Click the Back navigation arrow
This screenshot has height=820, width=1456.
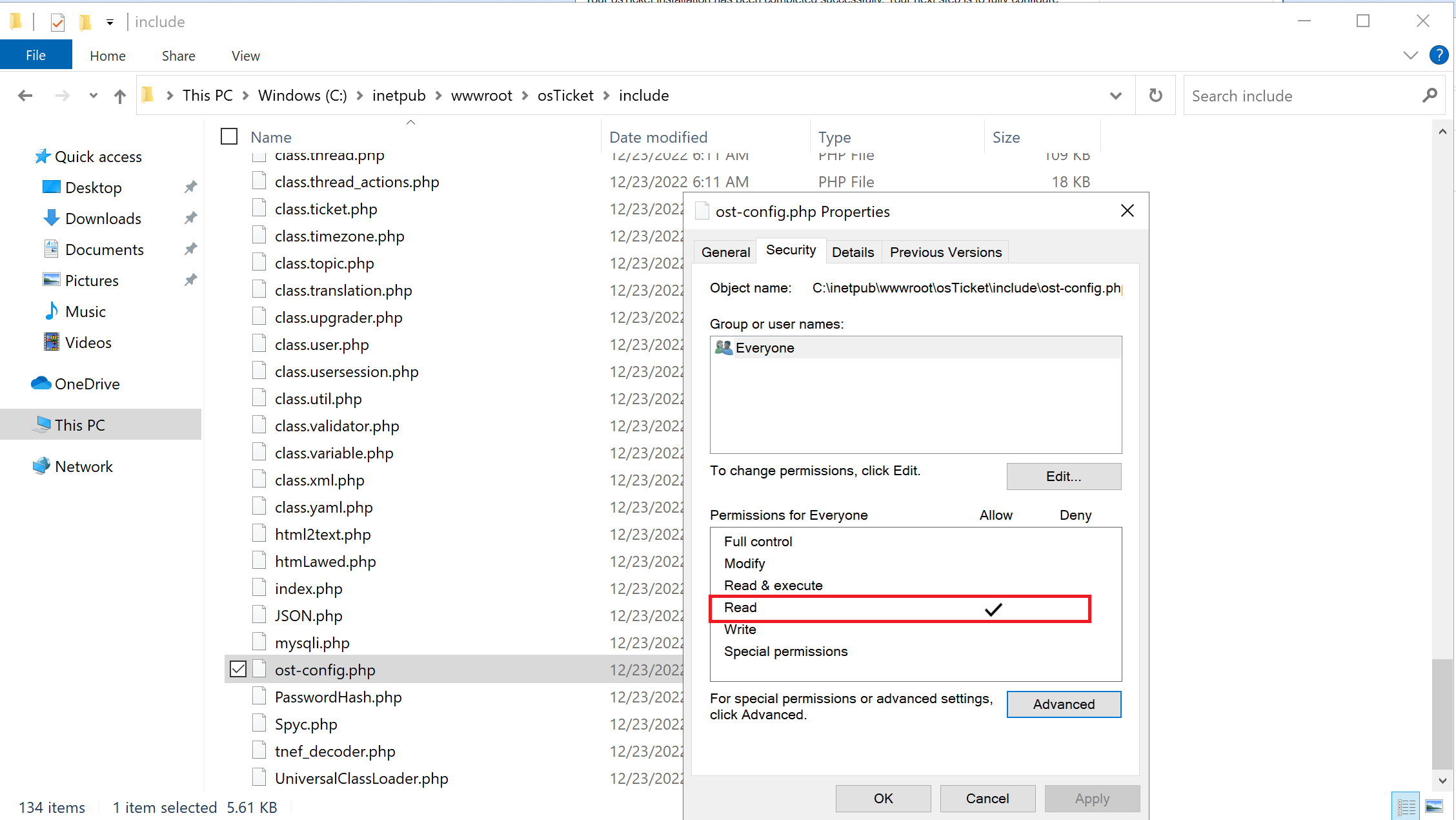tap(25, 96)
